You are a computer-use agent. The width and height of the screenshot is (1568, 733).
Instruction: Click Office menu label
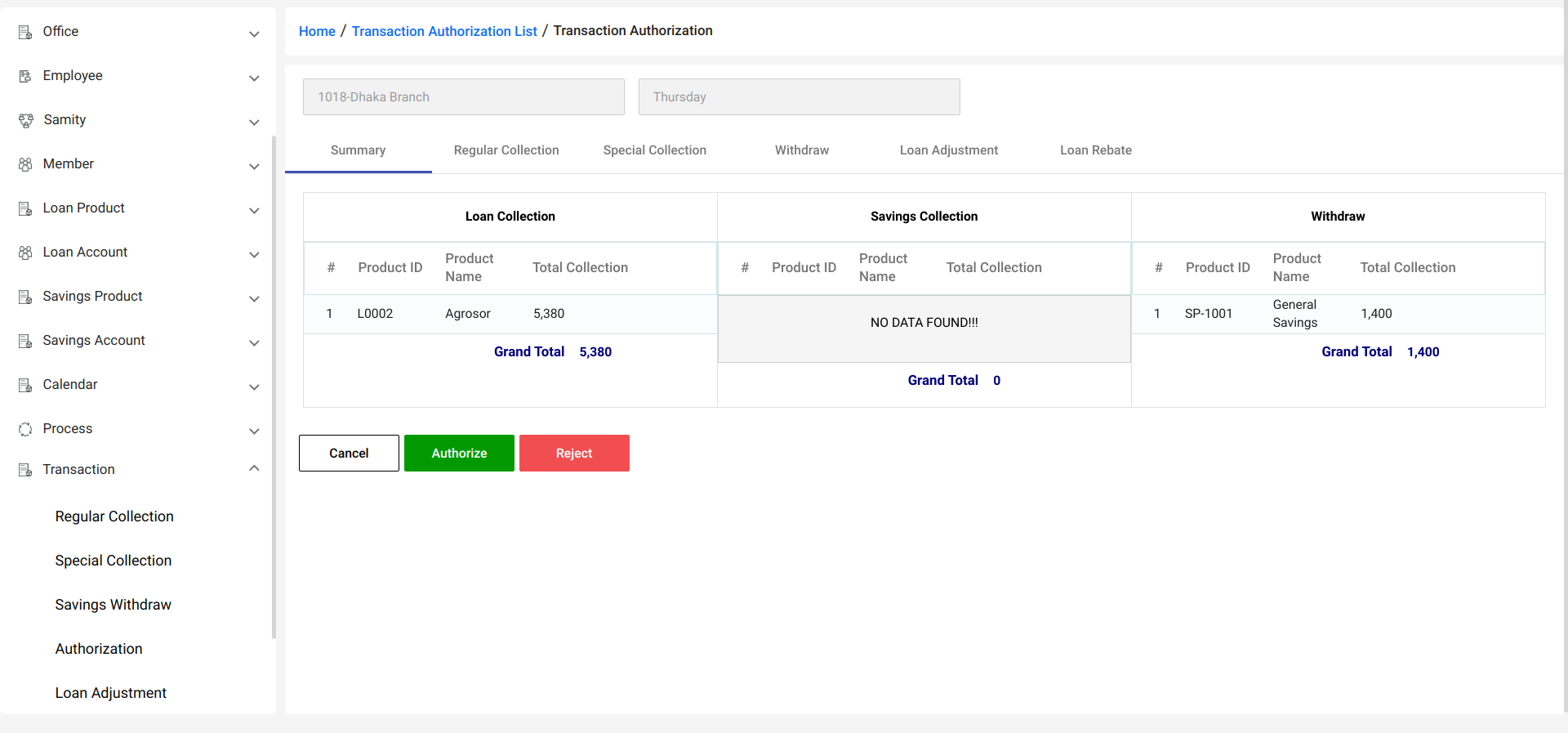[60, 31]
